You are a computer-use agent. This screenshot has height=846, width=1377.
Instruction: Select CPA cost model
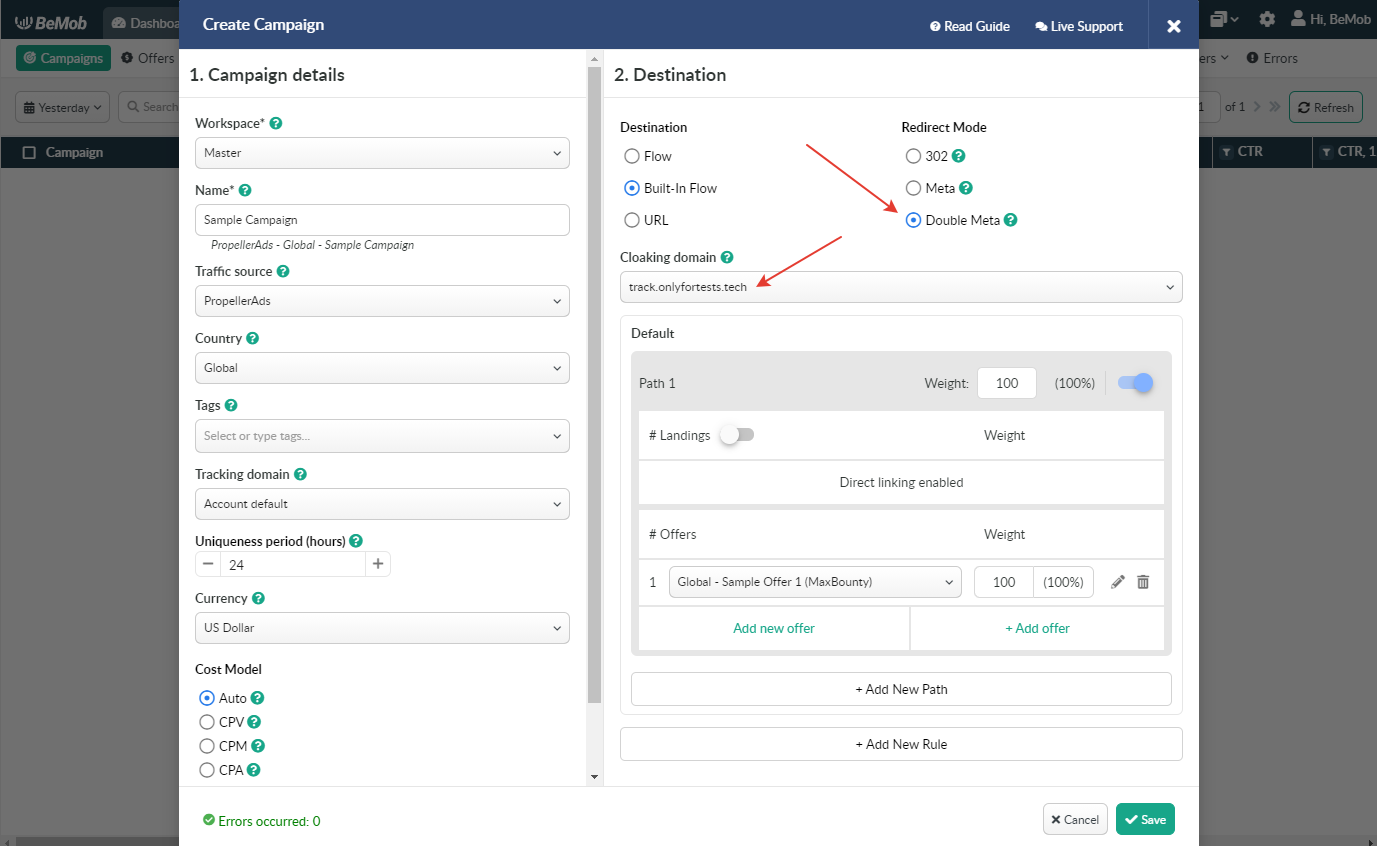tap(207, 770)
